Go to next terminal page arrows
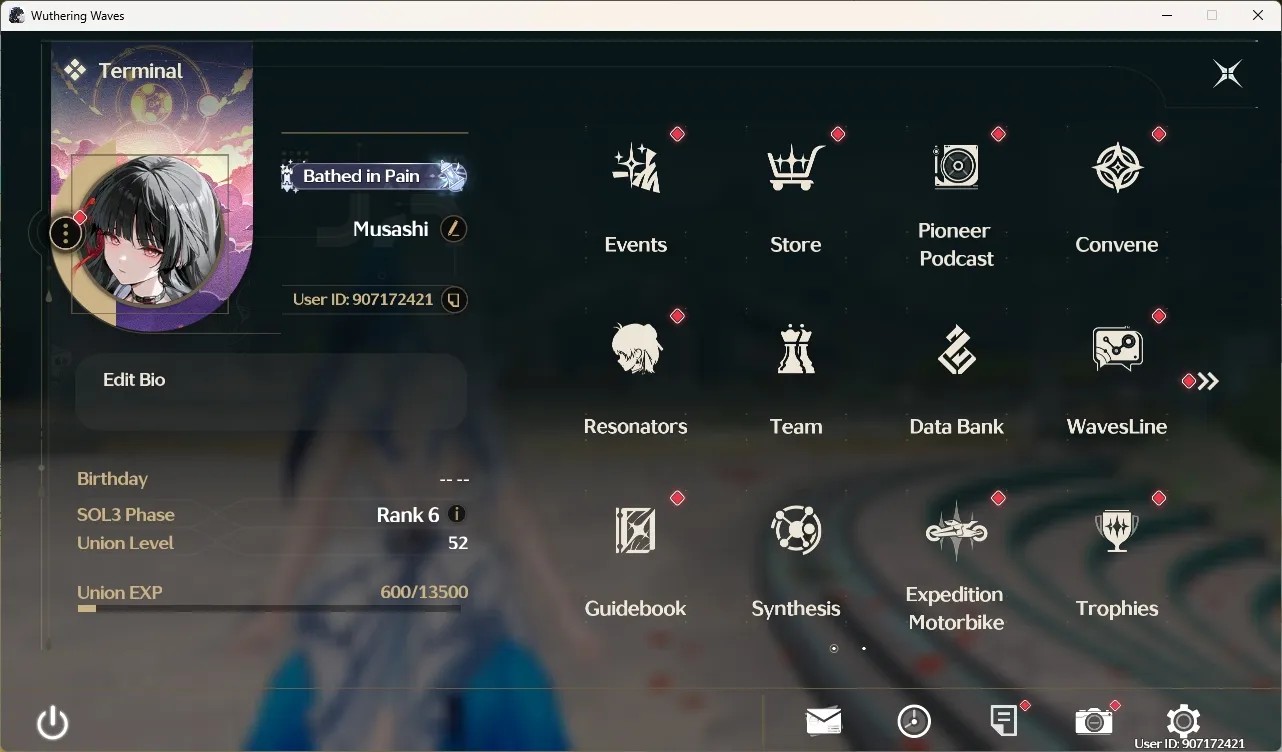Viewport: 1282px width, 752px height. click(1208, 381)
